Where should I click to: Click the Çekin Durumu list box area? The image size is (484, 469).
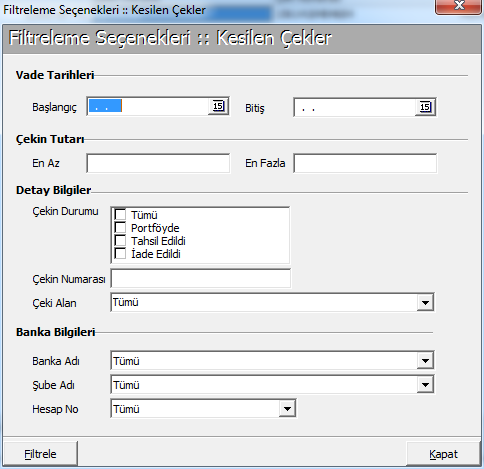point(200,235)
